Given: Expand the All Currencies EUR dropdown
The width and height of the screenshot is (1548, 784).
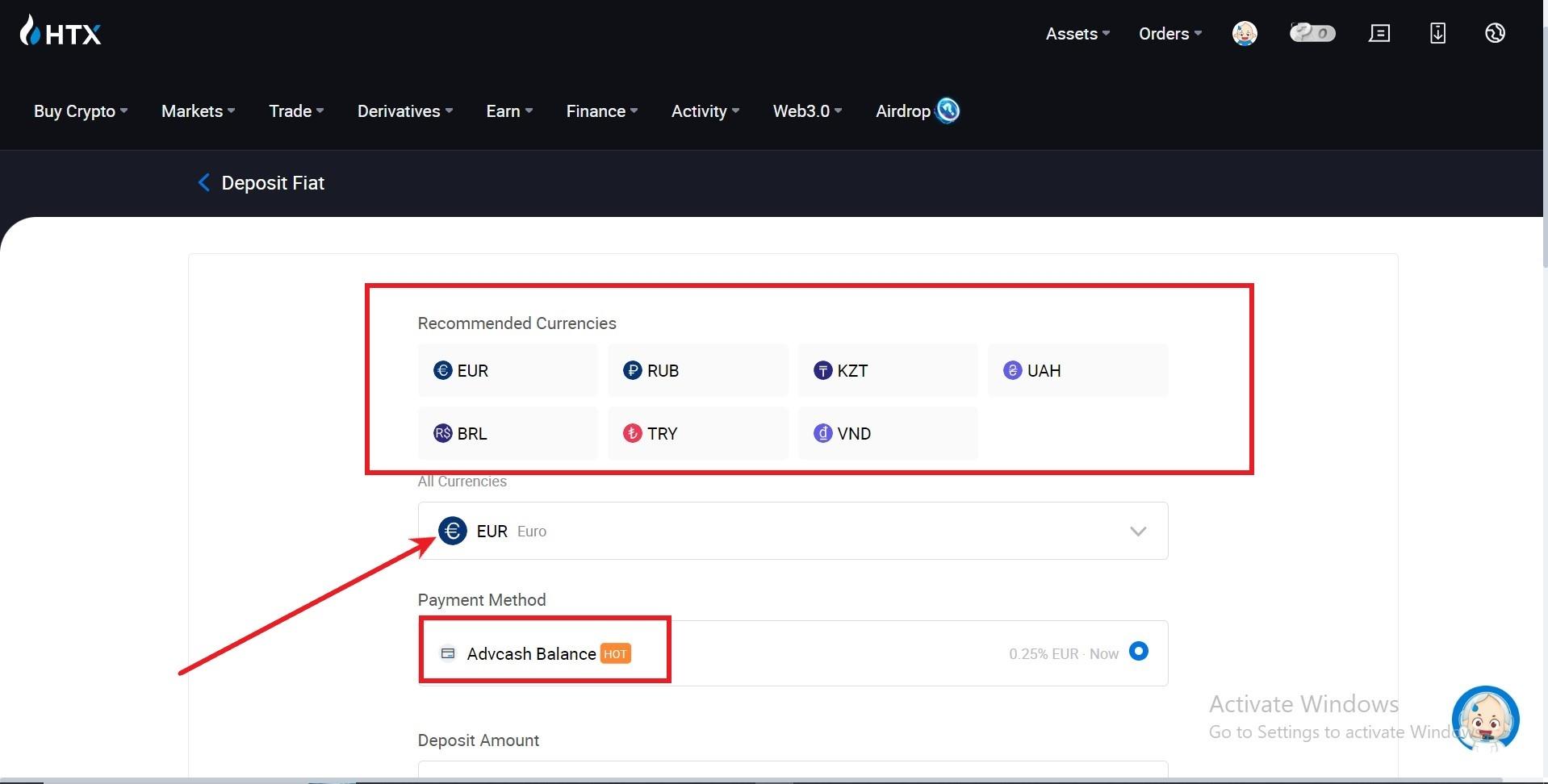Looking at the screenshot, I should (x=793, y=531).
